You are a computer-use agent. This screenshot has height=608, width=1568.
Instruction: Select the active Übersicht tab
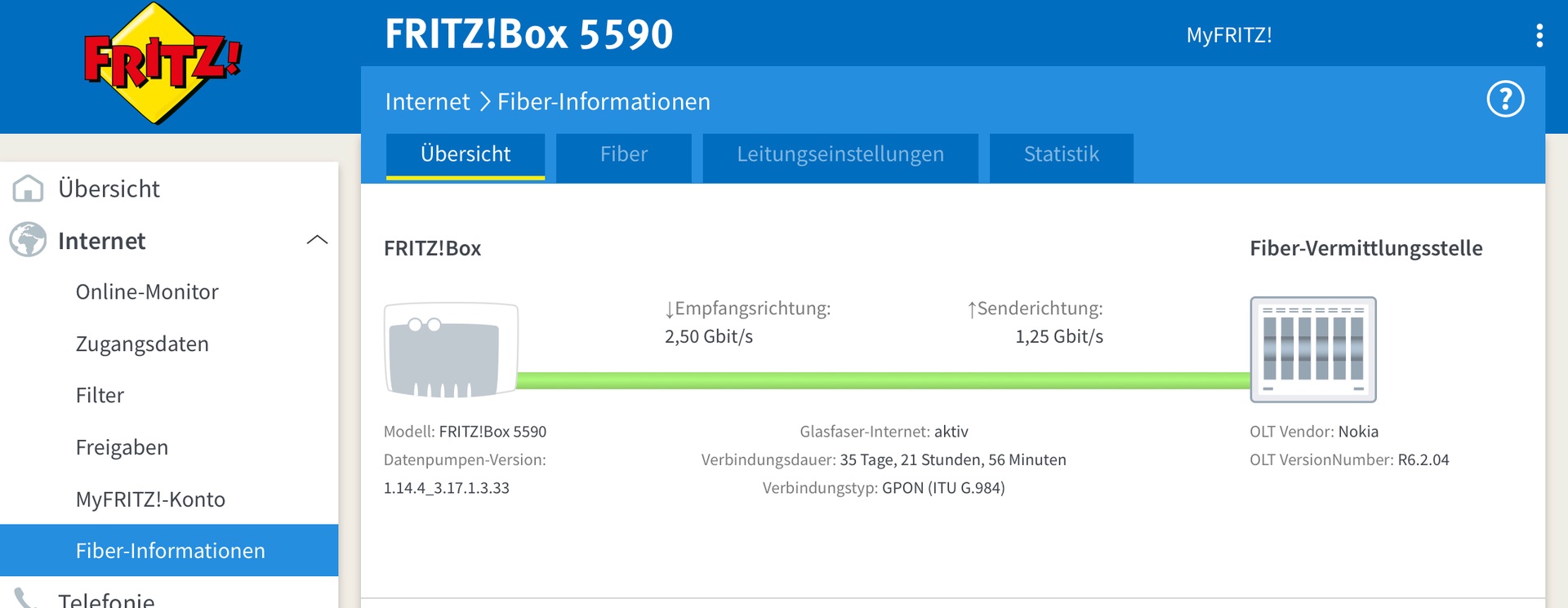pyautogui.click(x=465, y=154)
